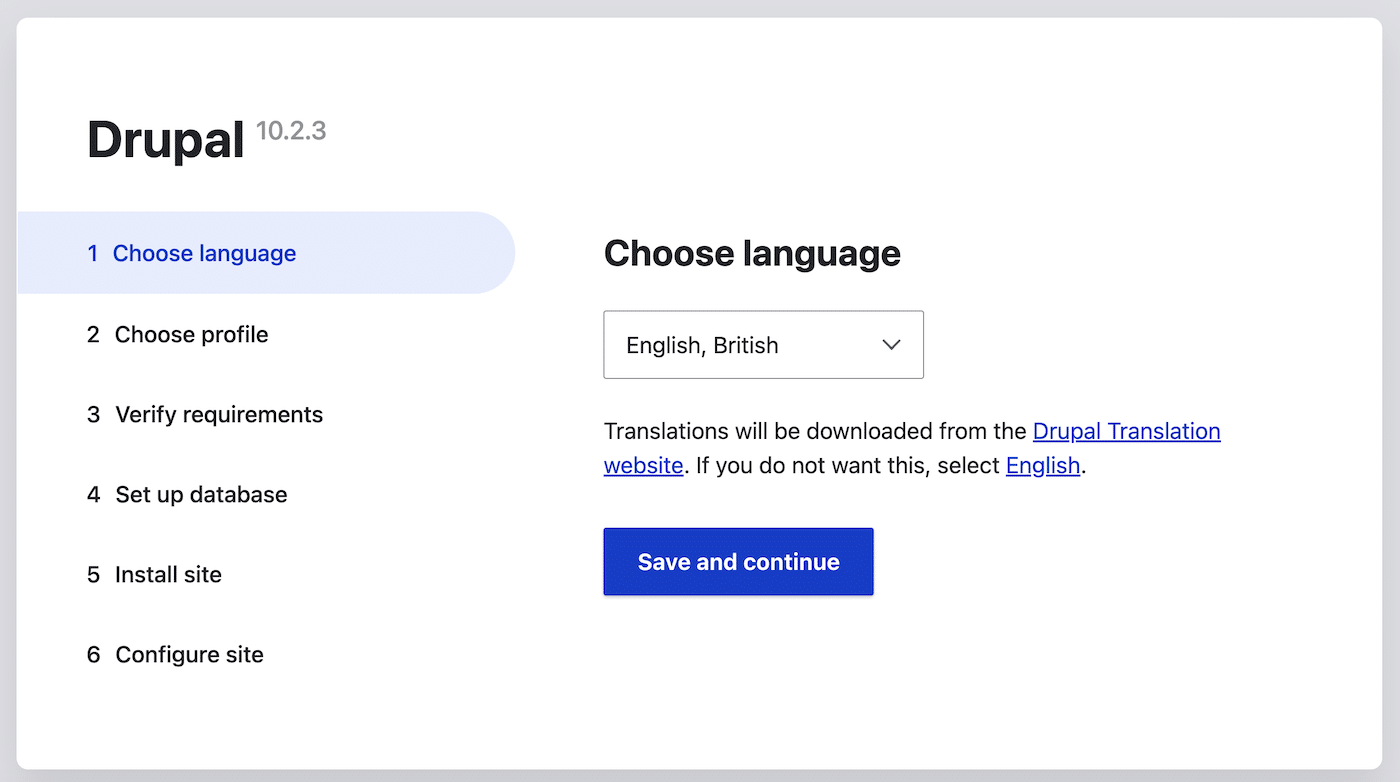Click the Drupal wordmark logo
This screenshot has width=1400, height=782.
[x=166, y=139]
